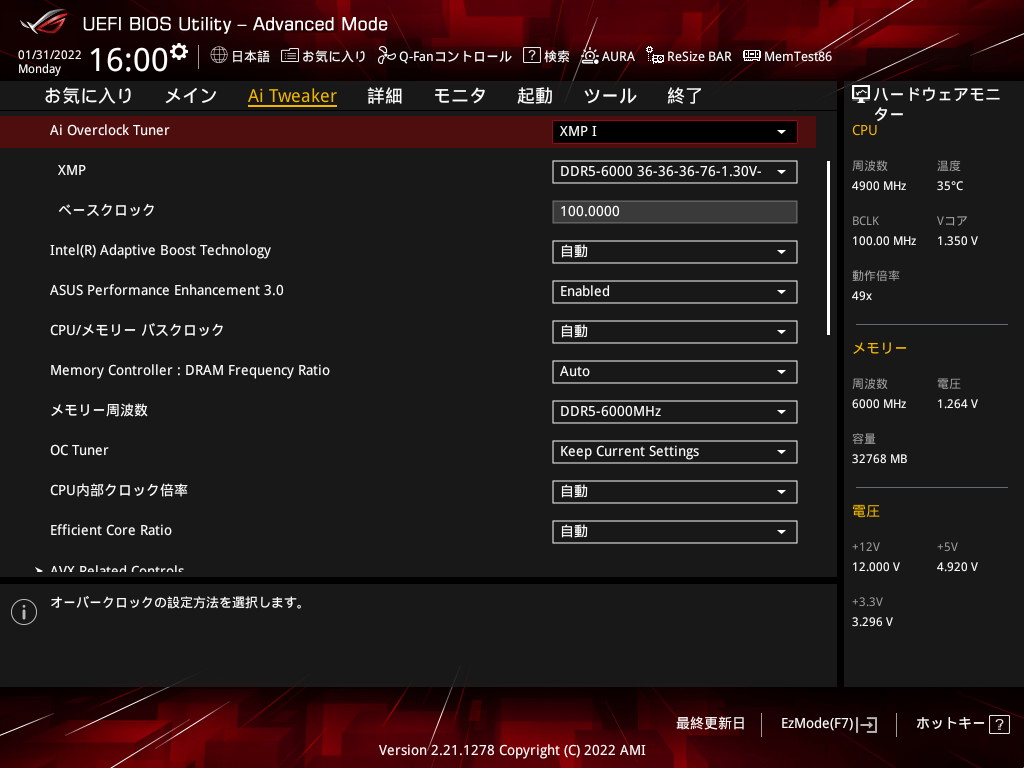Open Q-Fan control fan icon
The width and height of the screenshot is (1024, 768).
click(386, 56)
